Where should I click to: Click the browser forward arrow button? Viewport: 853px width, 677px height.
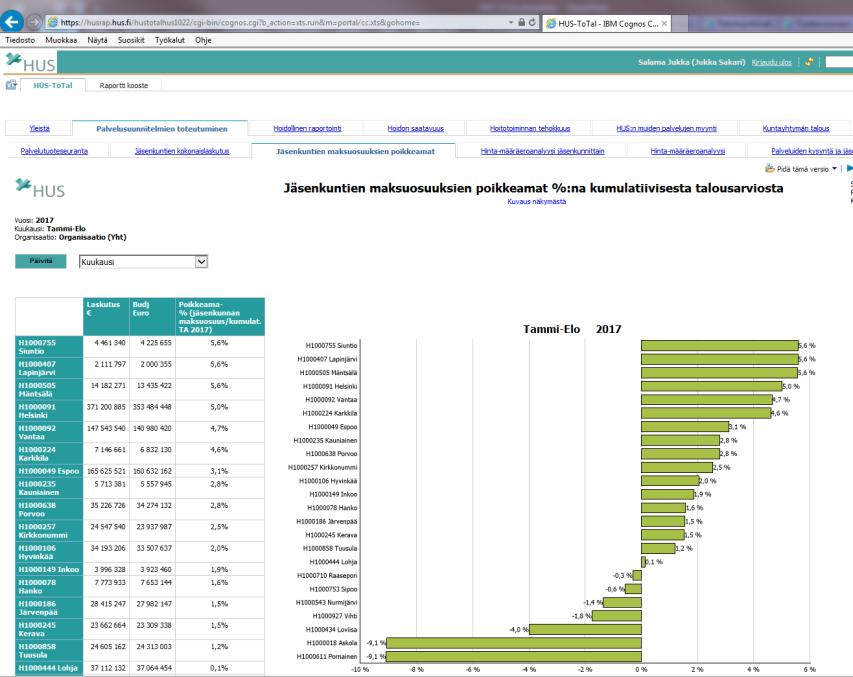[x=34, y=22]
